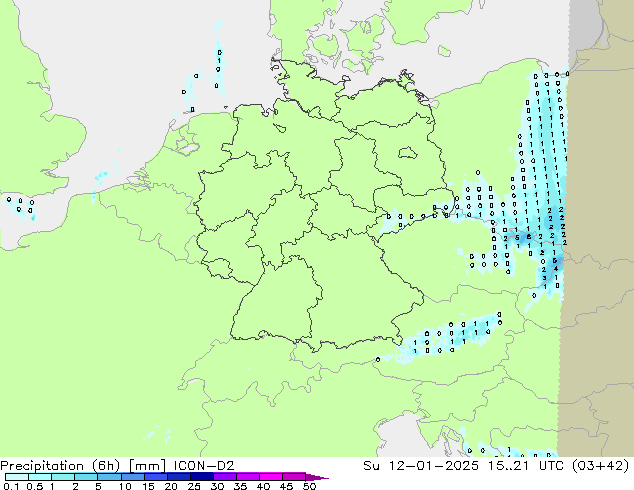Click the '0.5' legend label
The width and height of the screenshot is (634, 490).
pyautogui.click(x=35, y=486)
